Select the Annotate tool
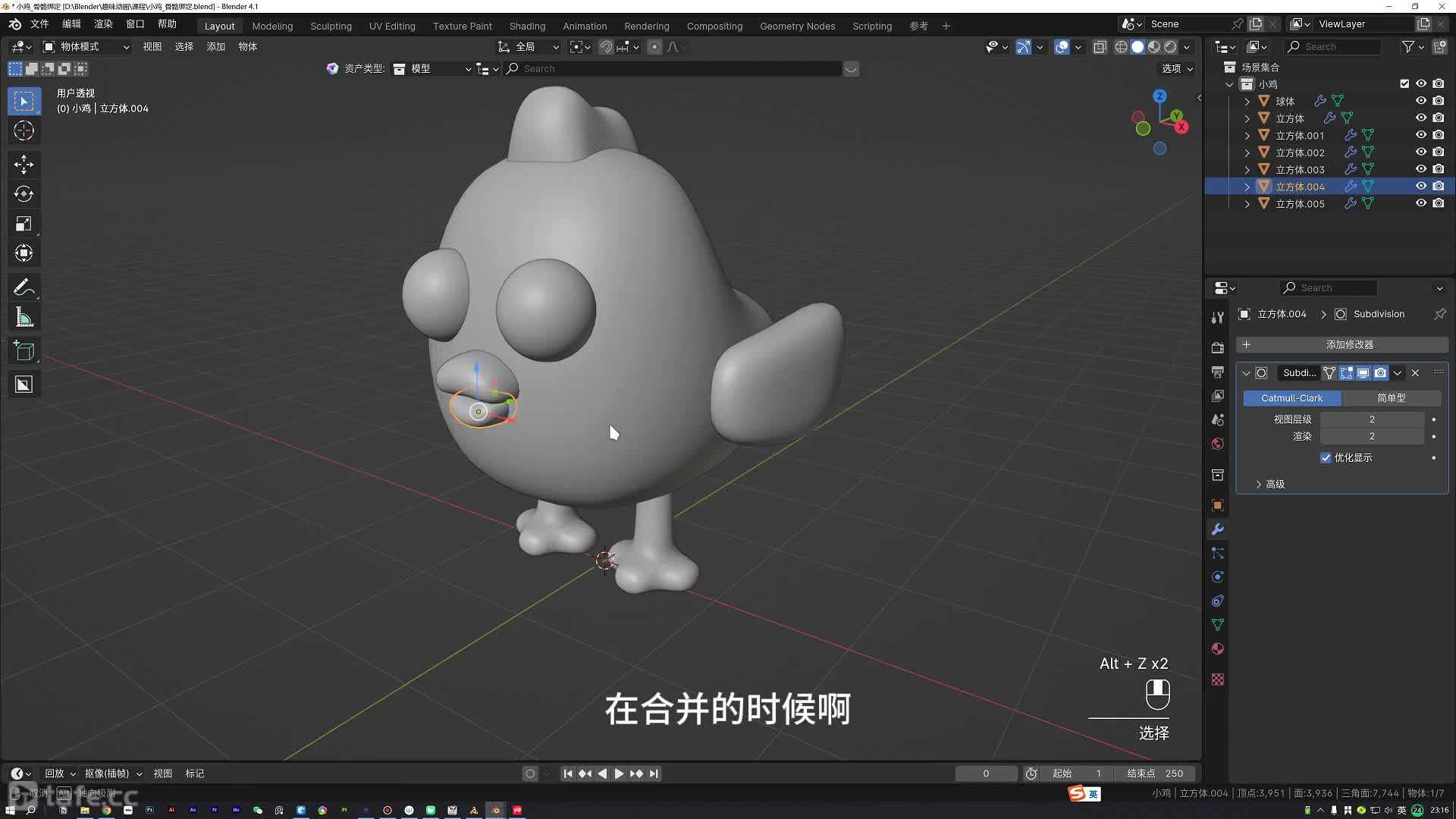This screenshot has height=819, width=1456. pos(24,287)
